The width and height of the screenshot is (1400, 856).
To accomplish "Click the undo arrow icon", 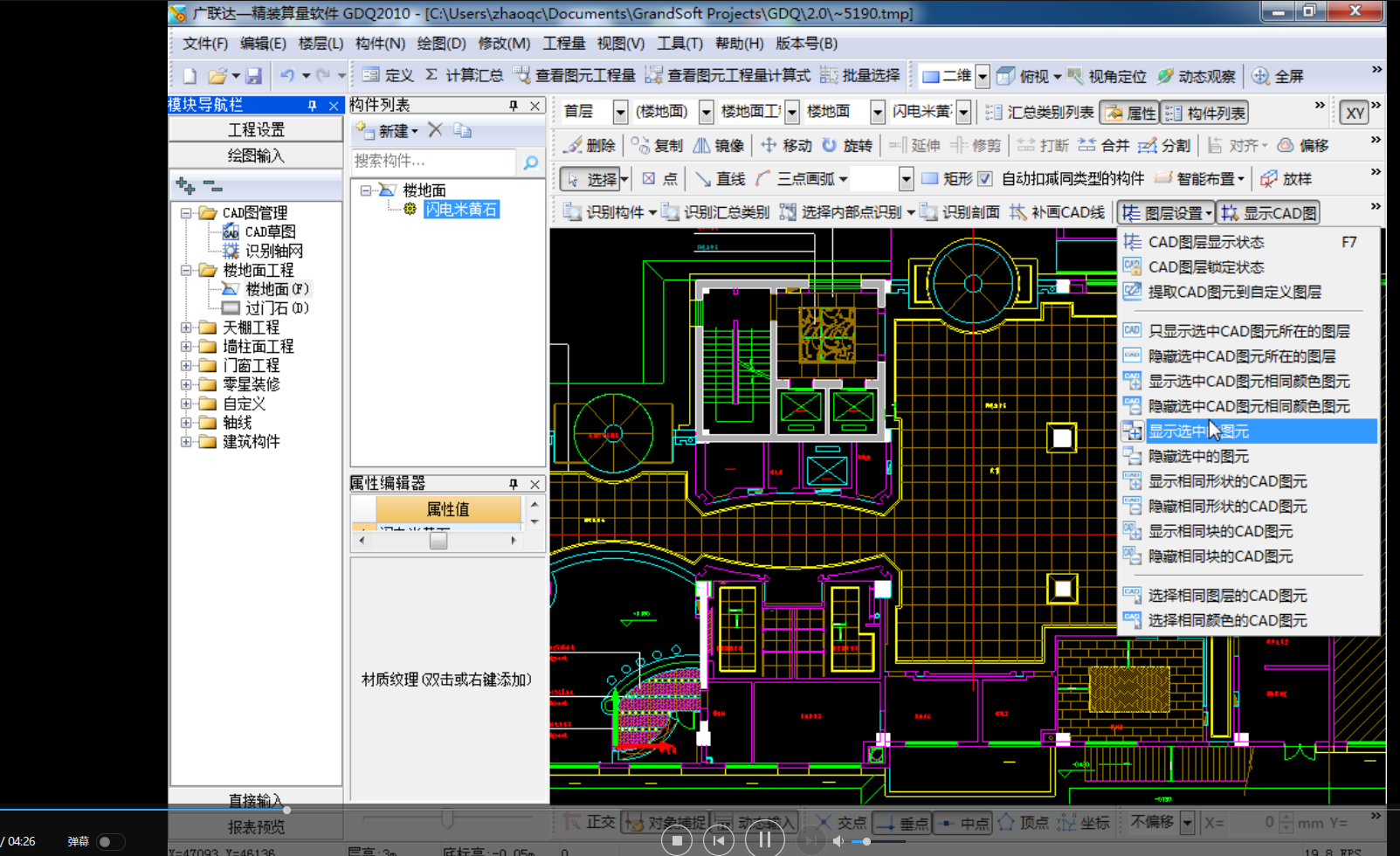I will [287, 76].
